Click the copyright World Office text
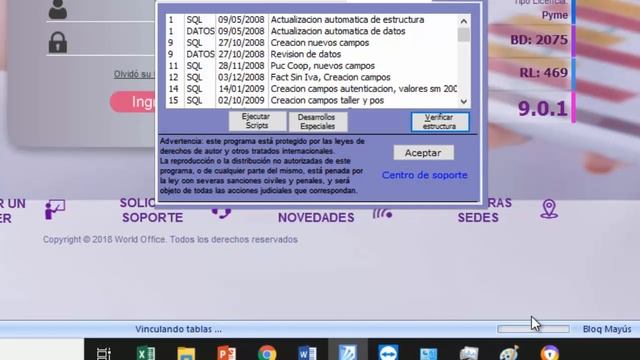Screen dimensions: 640x360 coord(170,240)
